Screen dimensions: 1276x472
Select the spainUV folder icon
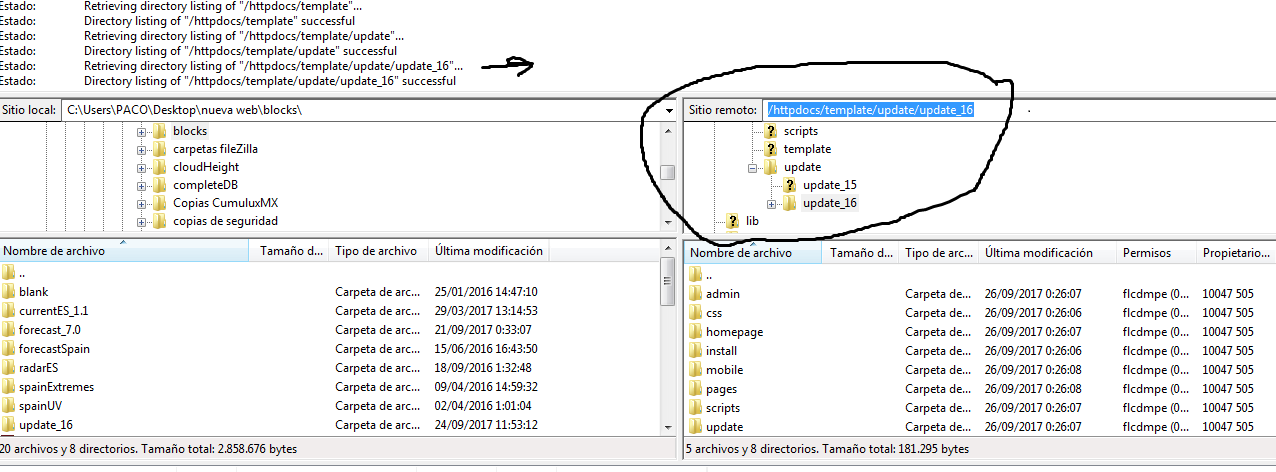click(x=9, y=406)
